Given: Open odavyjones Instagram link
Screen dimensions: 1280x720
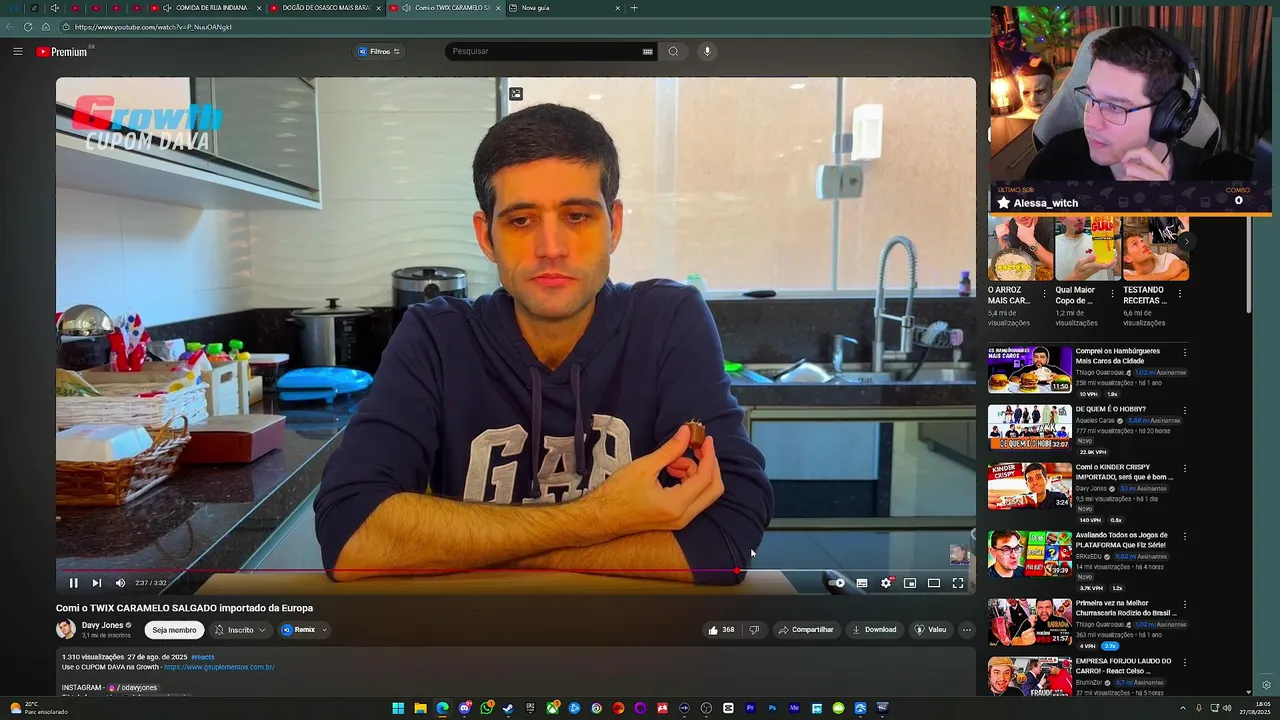Looking at the screenshot, I should point(133,688).
